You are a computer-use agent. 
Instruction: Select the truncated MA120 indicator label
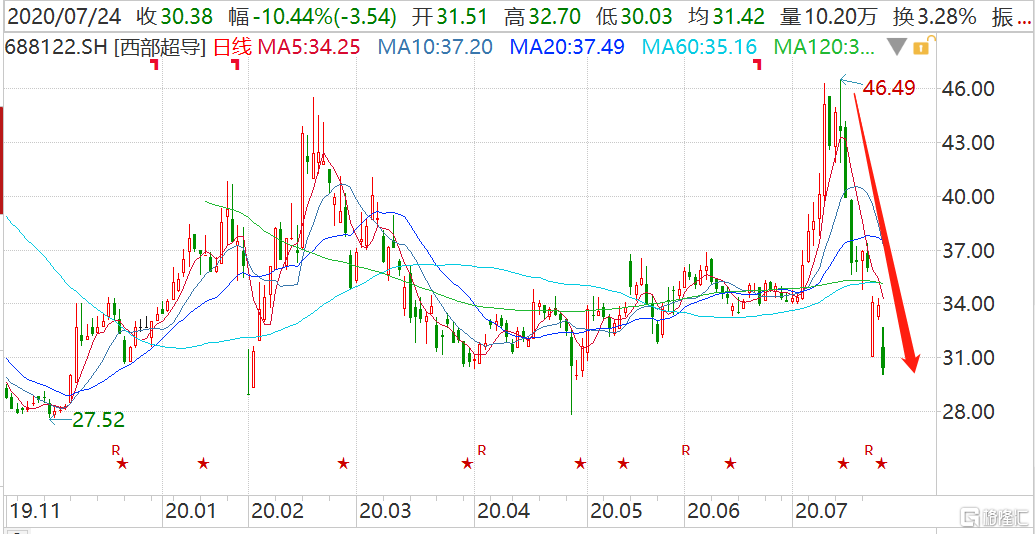824,47
